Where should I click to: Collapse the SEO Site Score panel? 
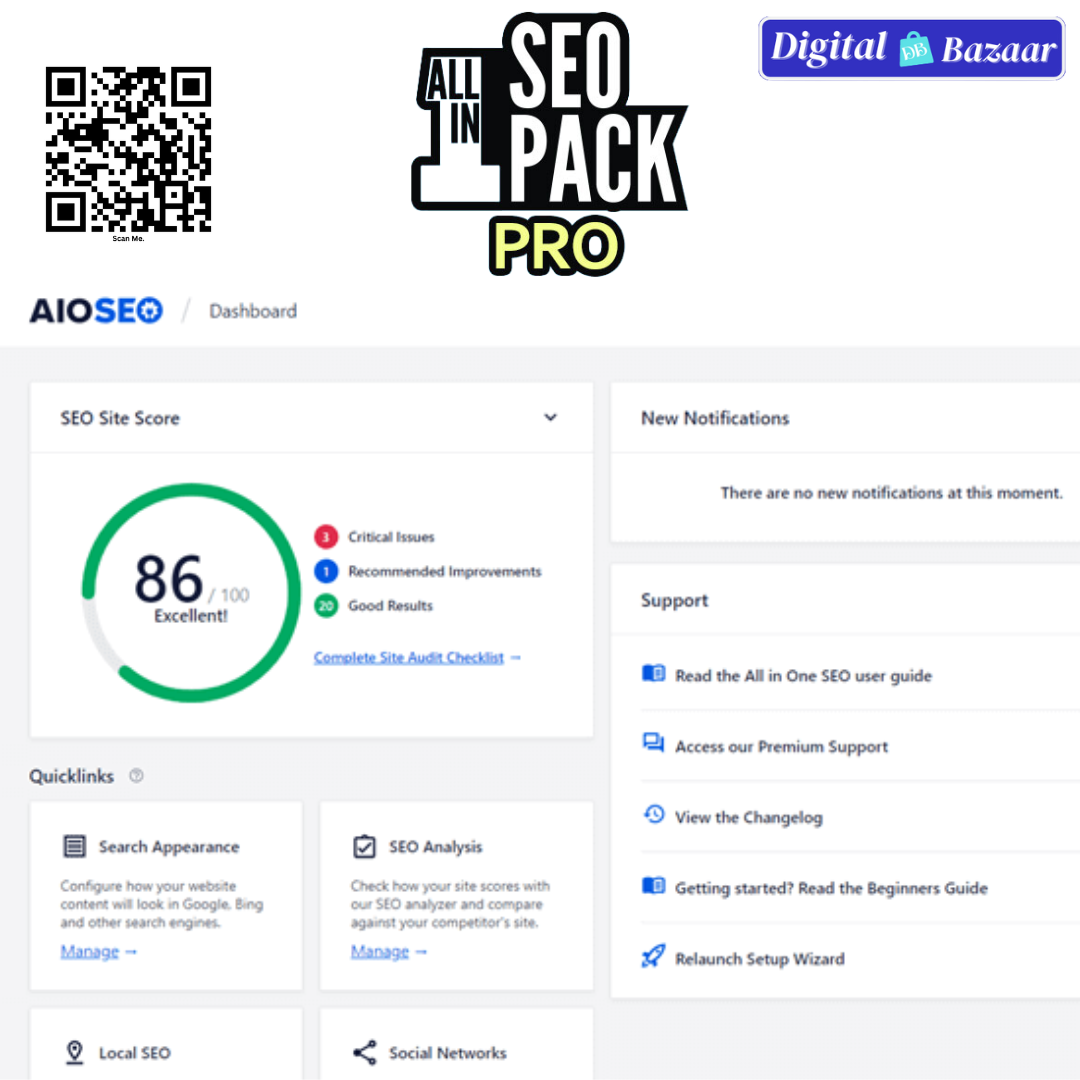(x=550, y=418)
